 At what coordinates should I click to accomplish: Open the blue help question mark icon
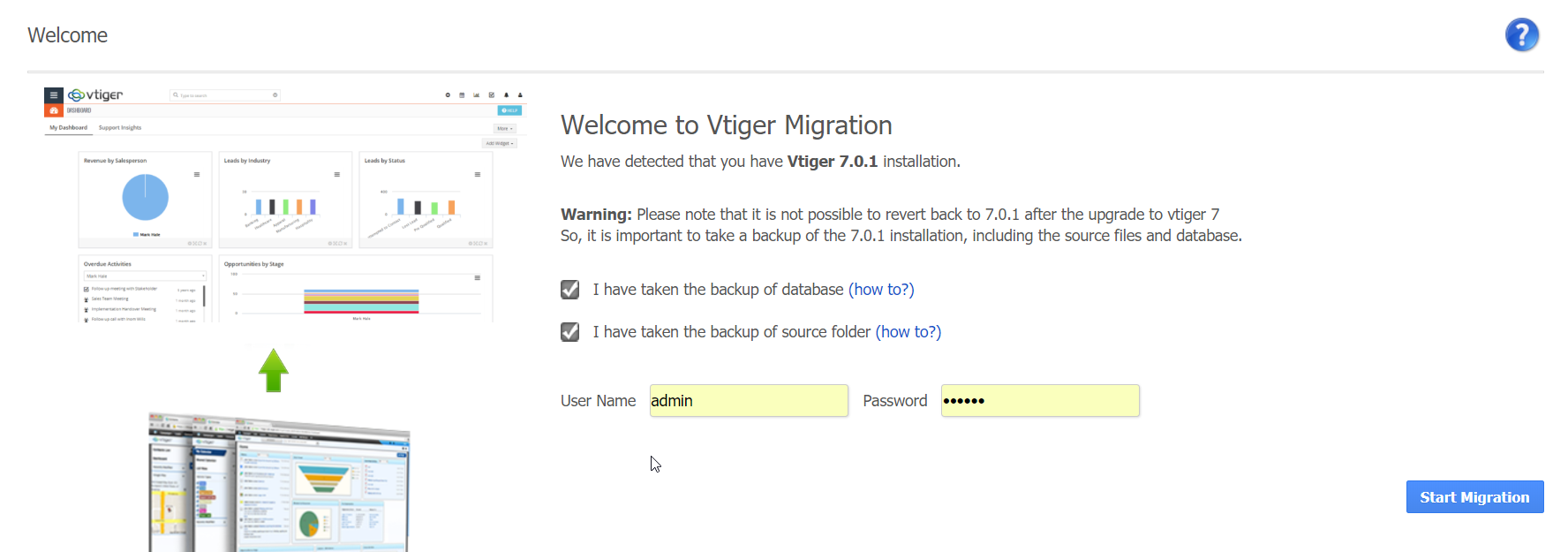[1522, 35]
